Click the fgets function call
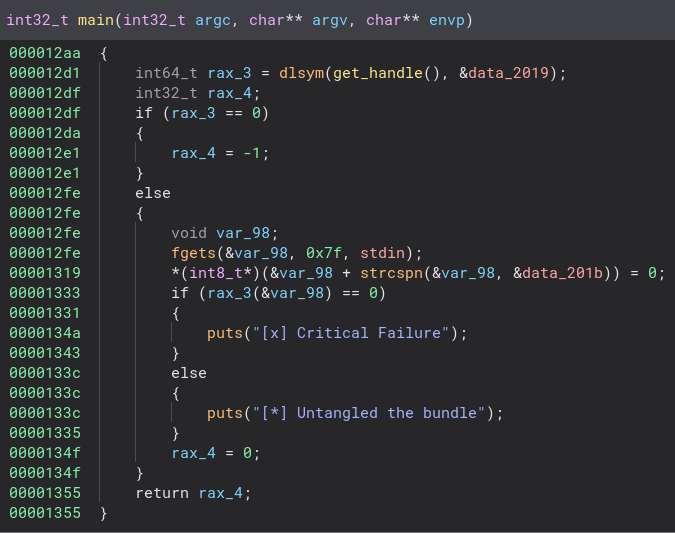675x533 pixels. click(x=193, y=253)
